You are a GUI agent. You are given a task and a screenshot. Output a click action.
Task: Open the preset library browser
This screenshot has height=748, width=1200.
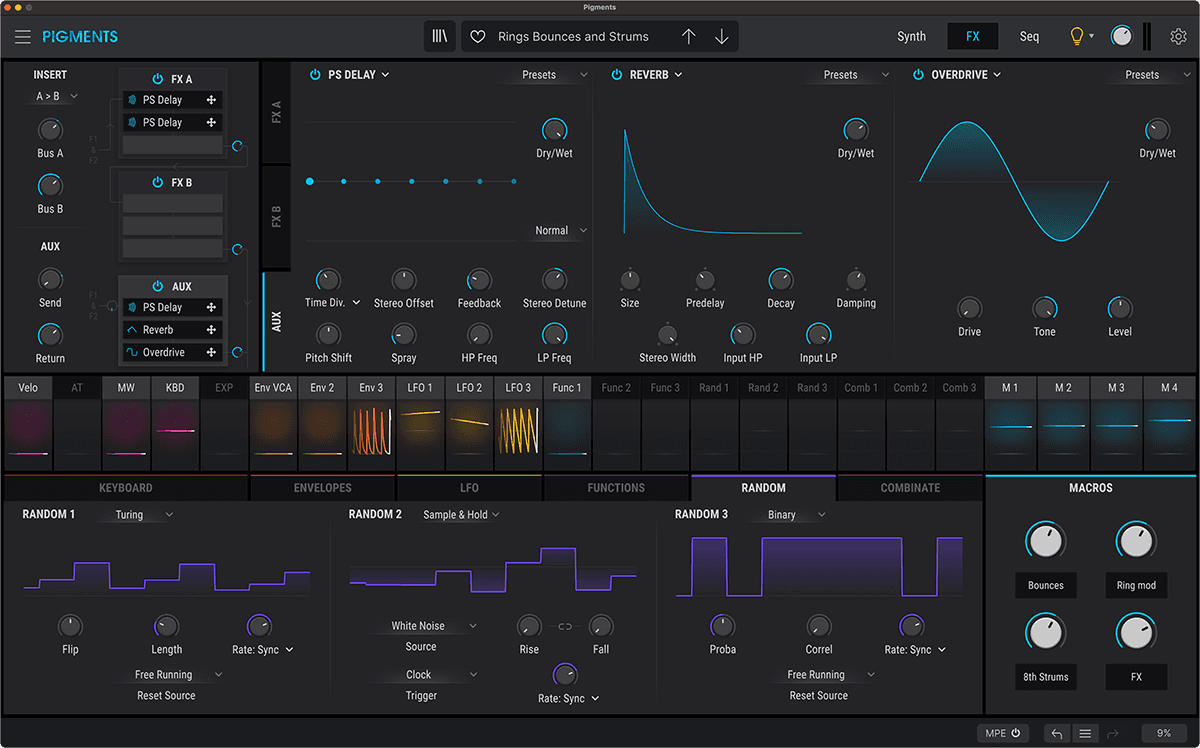440,37
